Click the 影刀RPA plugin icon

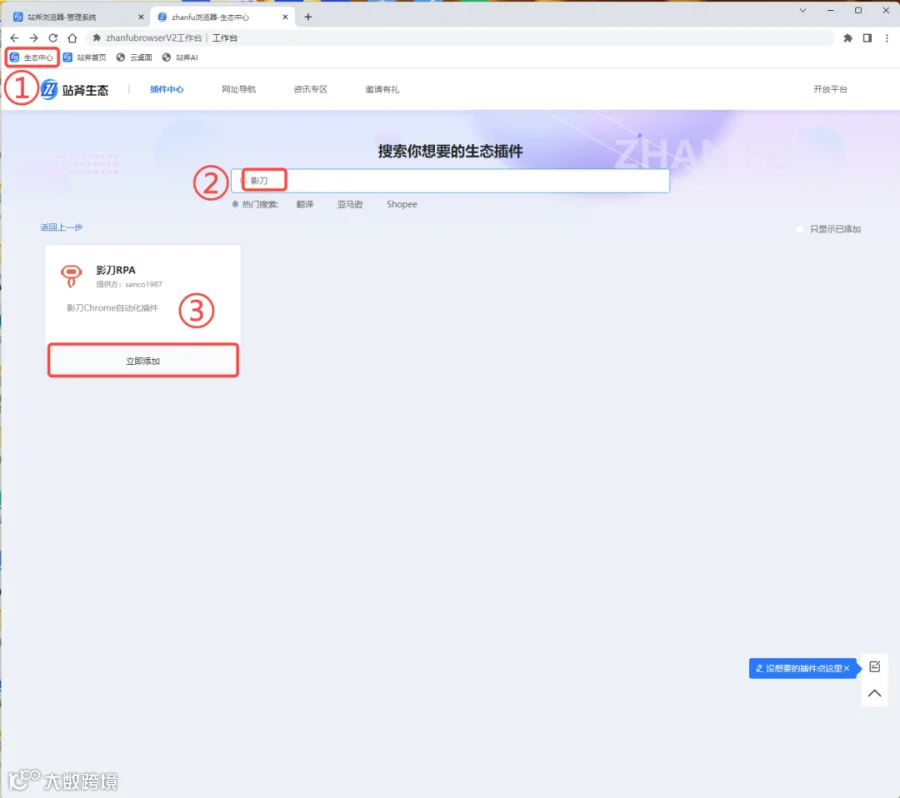pos(72,276)
